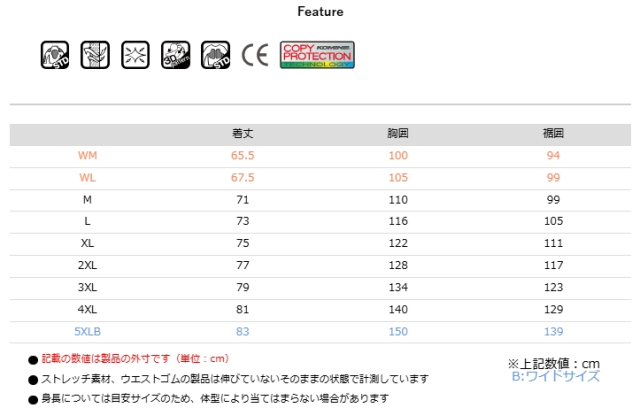Image resolution: width=640 pixels, height=408 pixels.
Task: Click the 81 length value for 4XL
Action: click(242, 309)
